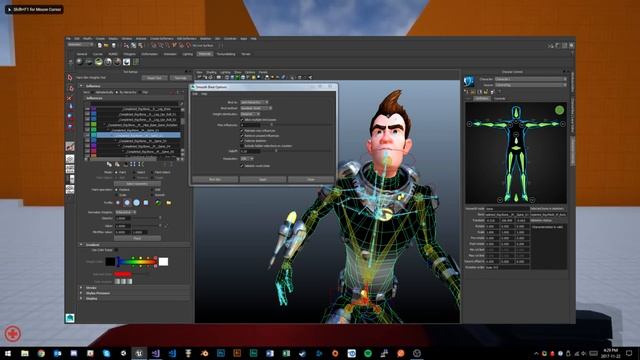This screenshot has height=360, width=640.
Task: Toggle Use Color Ramp checkbox
Action: [116, 250]
